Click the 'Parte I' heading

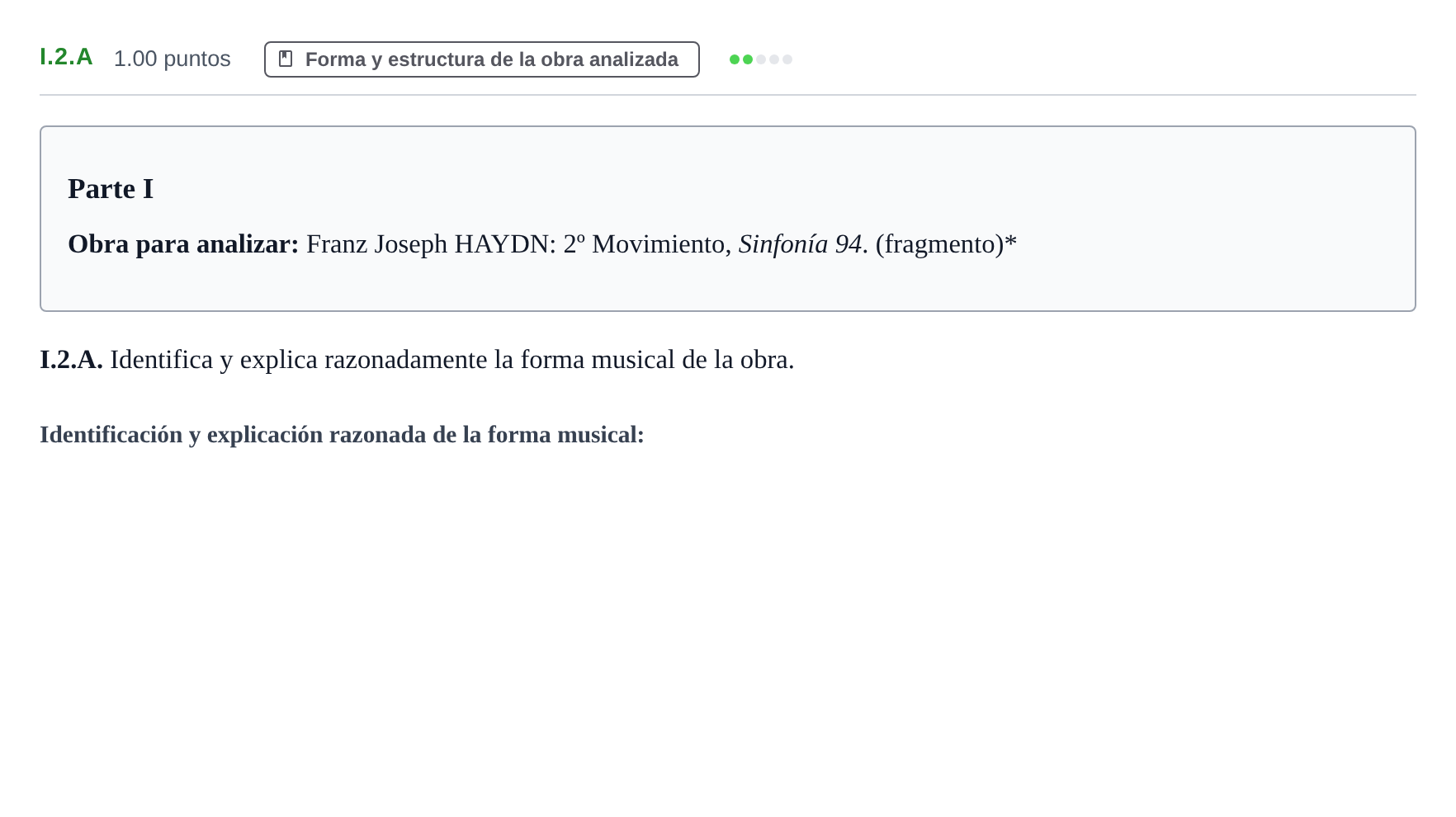(111, 189)
